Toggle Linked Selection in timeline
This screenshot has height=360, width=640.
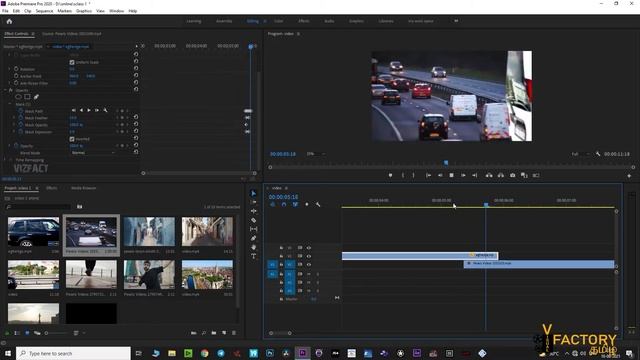click(x=295, y=204)
